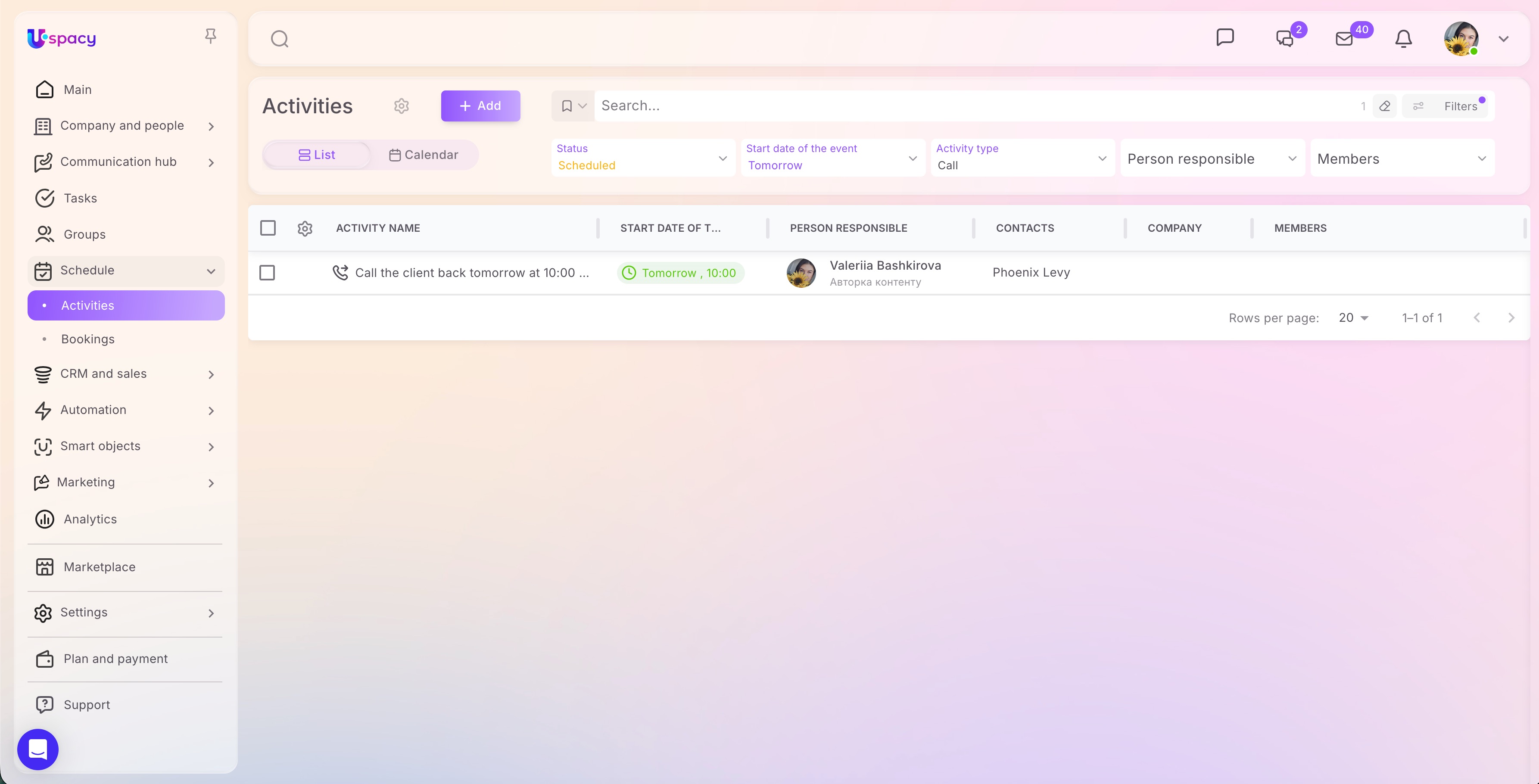Open the purple chat widget button
The image size is (1539, 784).
(37, 749)
